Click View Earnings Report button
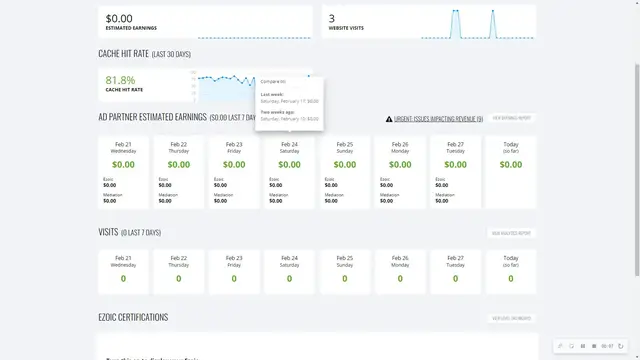Viewport: 640px width, 360px height. tap(511, 118)
